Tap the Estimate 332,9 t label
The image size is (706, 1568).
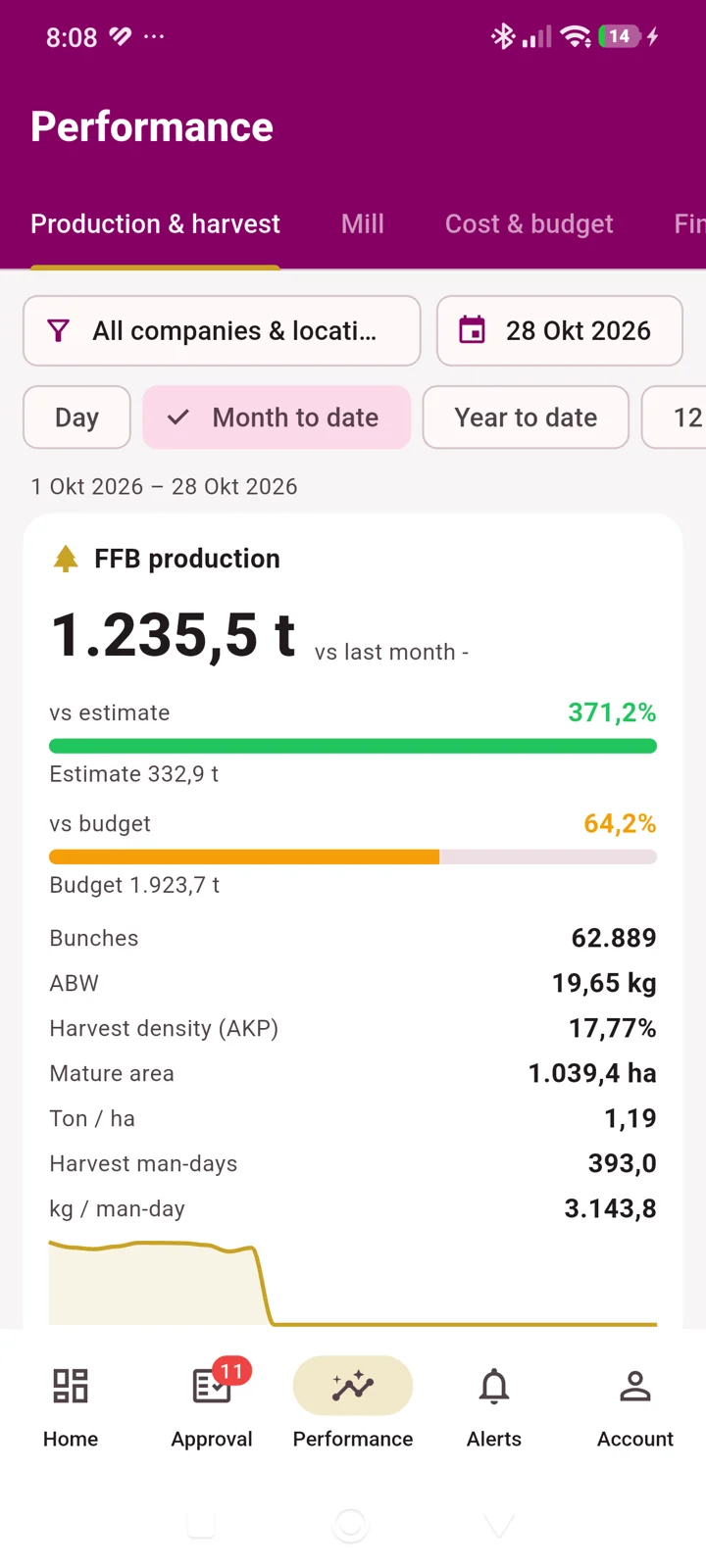point(134,774)
